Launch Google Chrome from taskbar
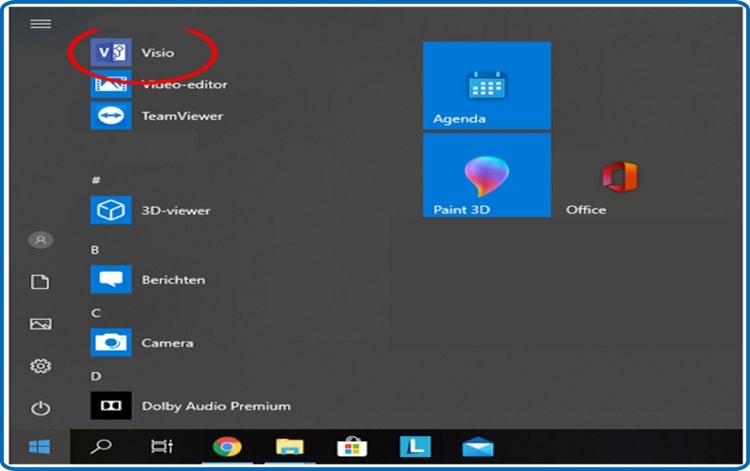750x471 pixels. (x=227, y=447)
